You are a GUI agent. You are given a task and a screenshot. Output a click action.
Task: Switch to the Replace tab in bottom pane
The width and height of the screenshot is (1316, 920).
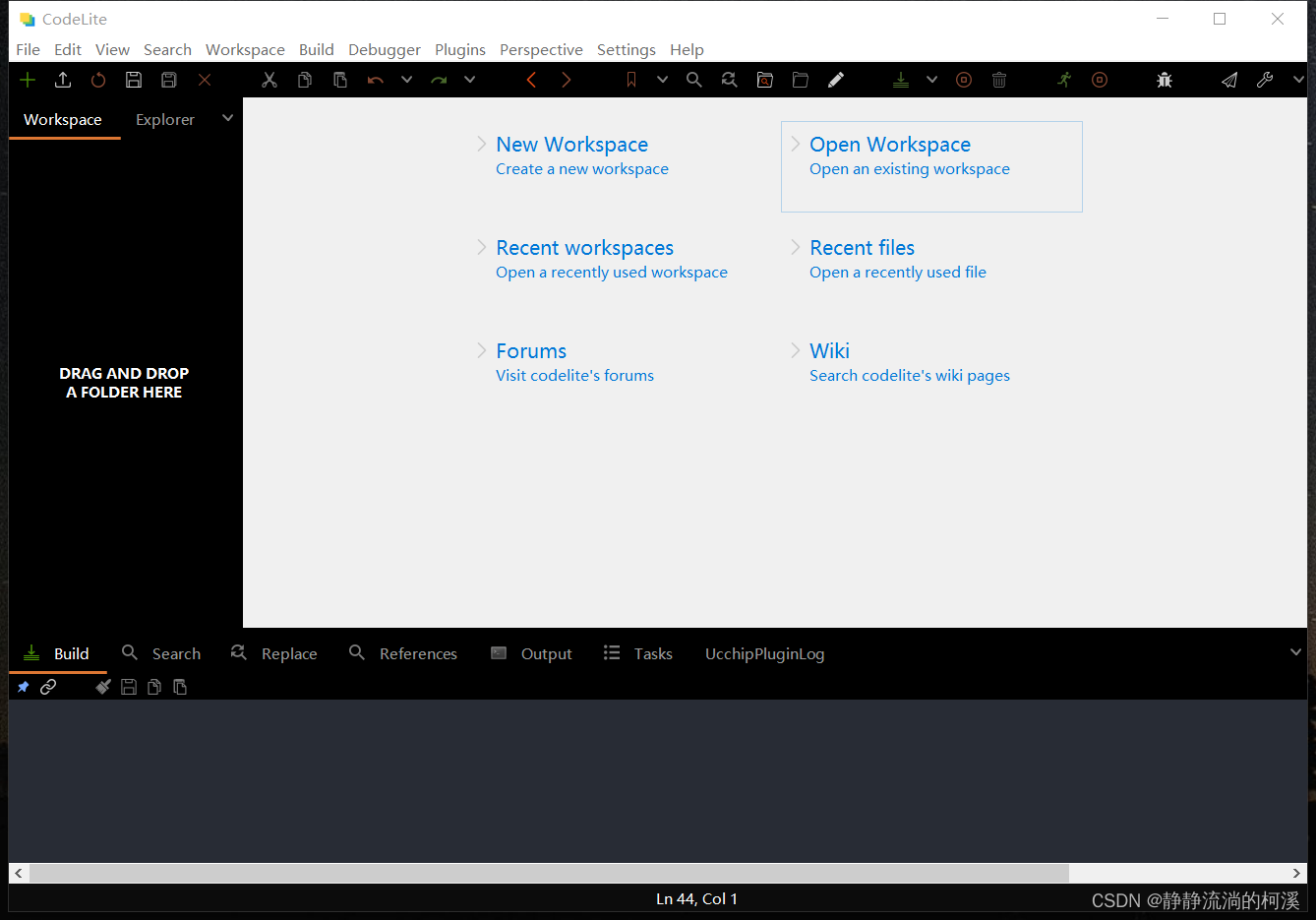tap(273, 653)
